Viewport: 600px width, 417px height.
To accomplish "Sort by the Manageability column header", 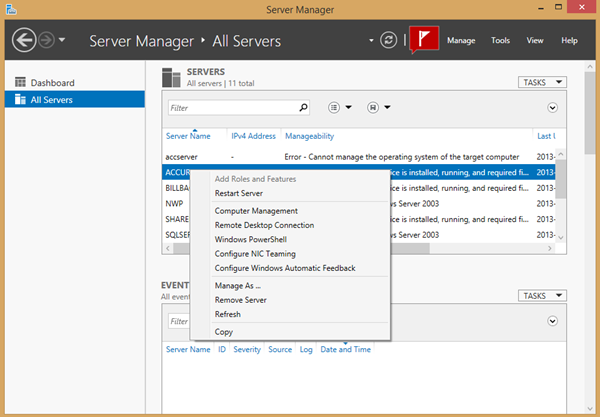I will pos(309,136).
